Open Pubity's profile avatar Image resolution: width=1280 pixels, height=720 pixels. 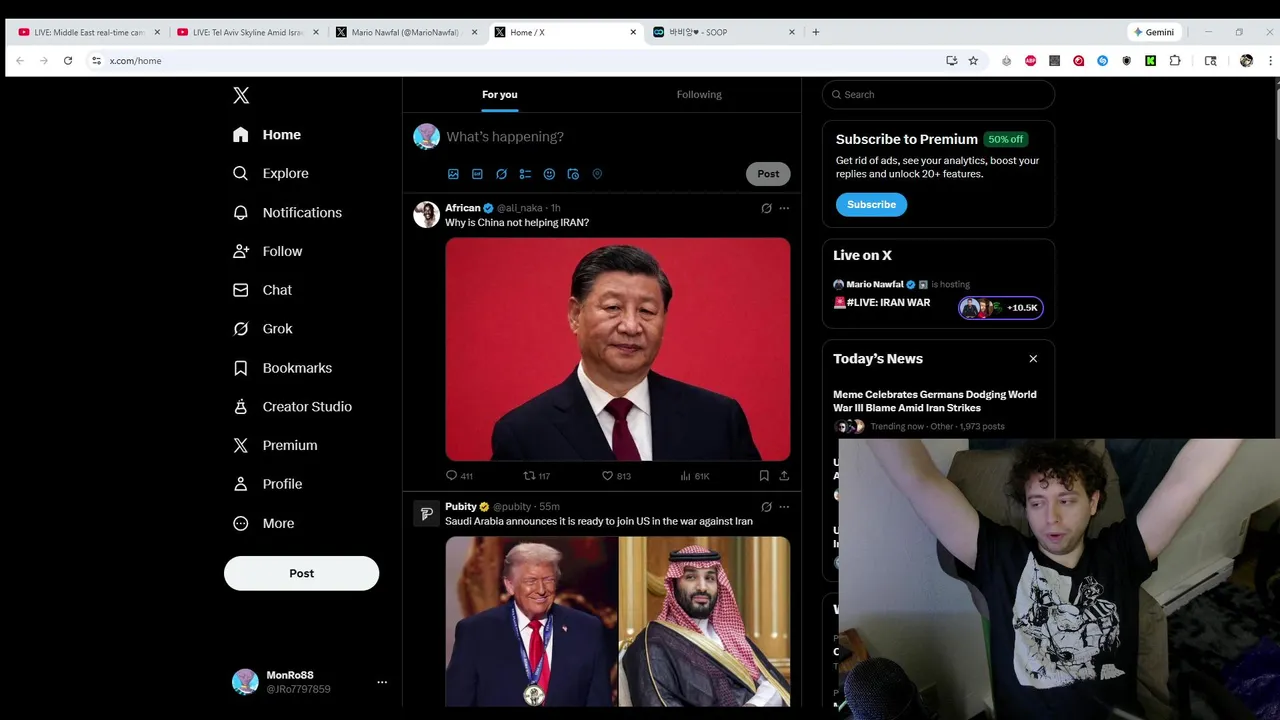tap(426, 514)
